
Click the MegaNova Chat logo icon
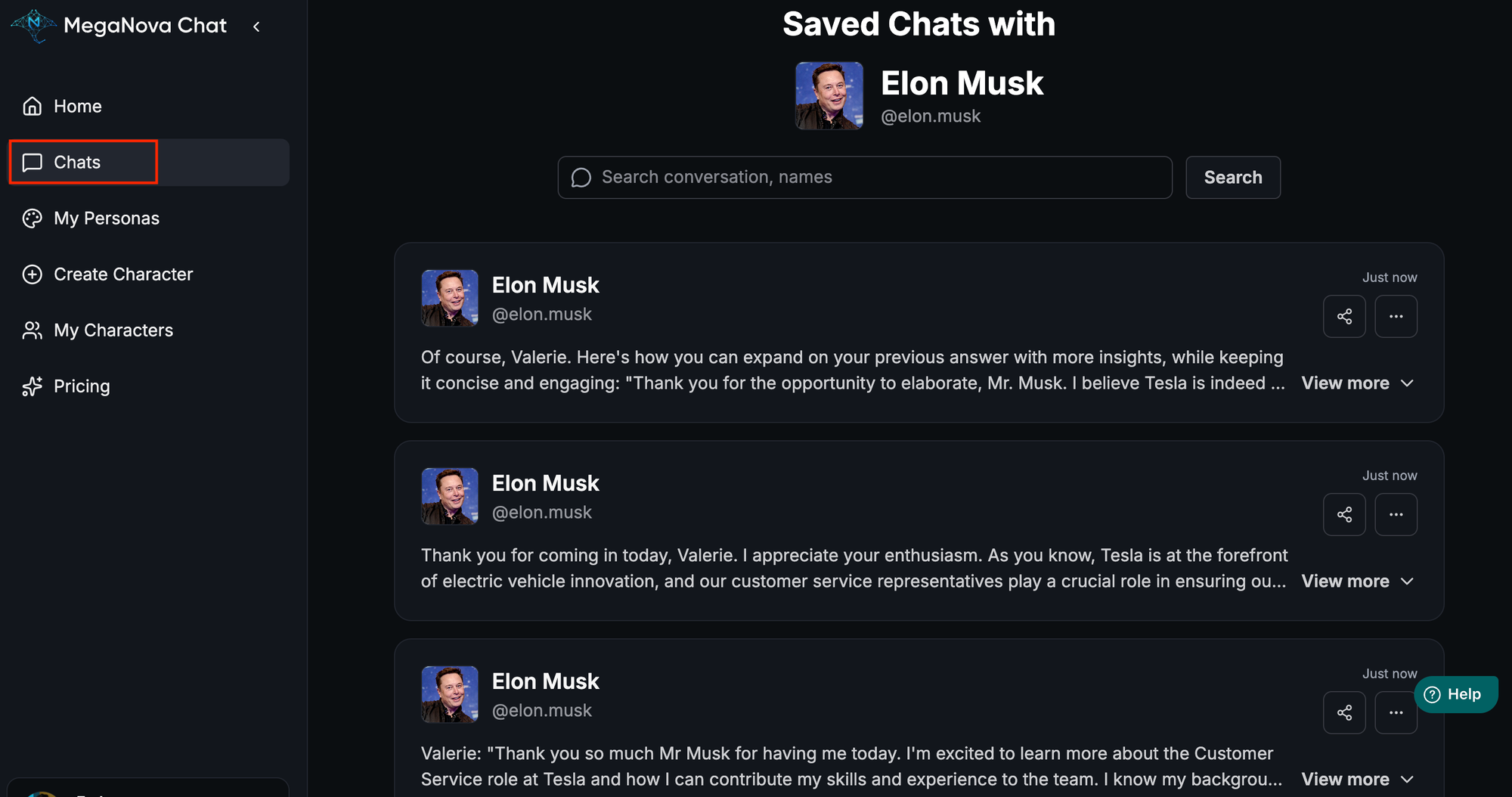coord(33,26)
